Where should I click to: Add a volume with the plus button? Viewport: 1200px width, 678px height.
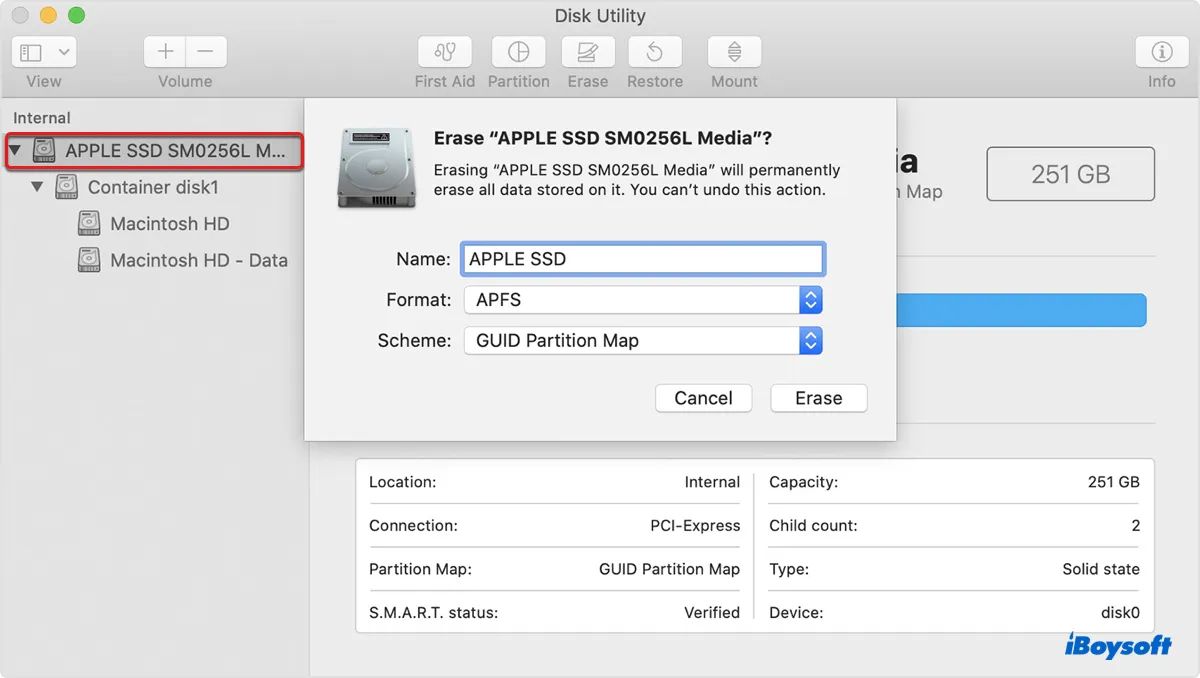pos(165,52)
